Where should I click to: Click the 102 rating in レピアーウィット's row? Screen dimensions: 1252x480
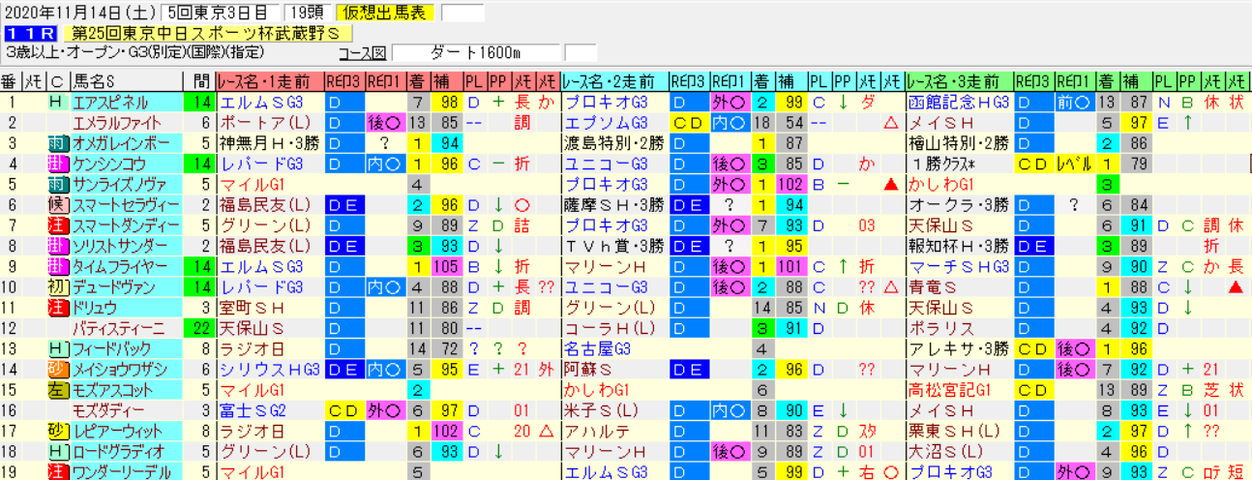click(x=445, y=430)
